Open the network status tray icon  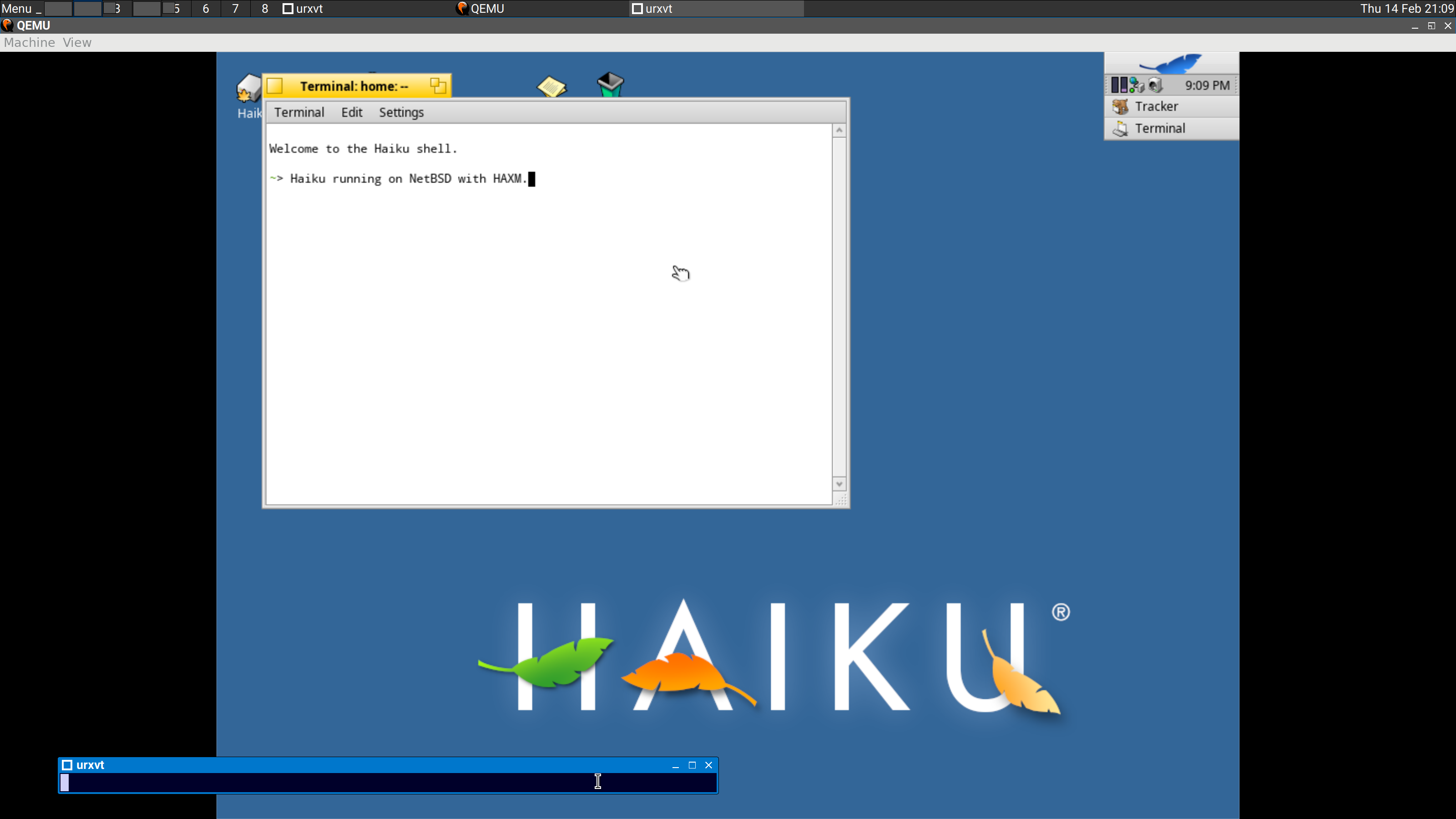1137,86
